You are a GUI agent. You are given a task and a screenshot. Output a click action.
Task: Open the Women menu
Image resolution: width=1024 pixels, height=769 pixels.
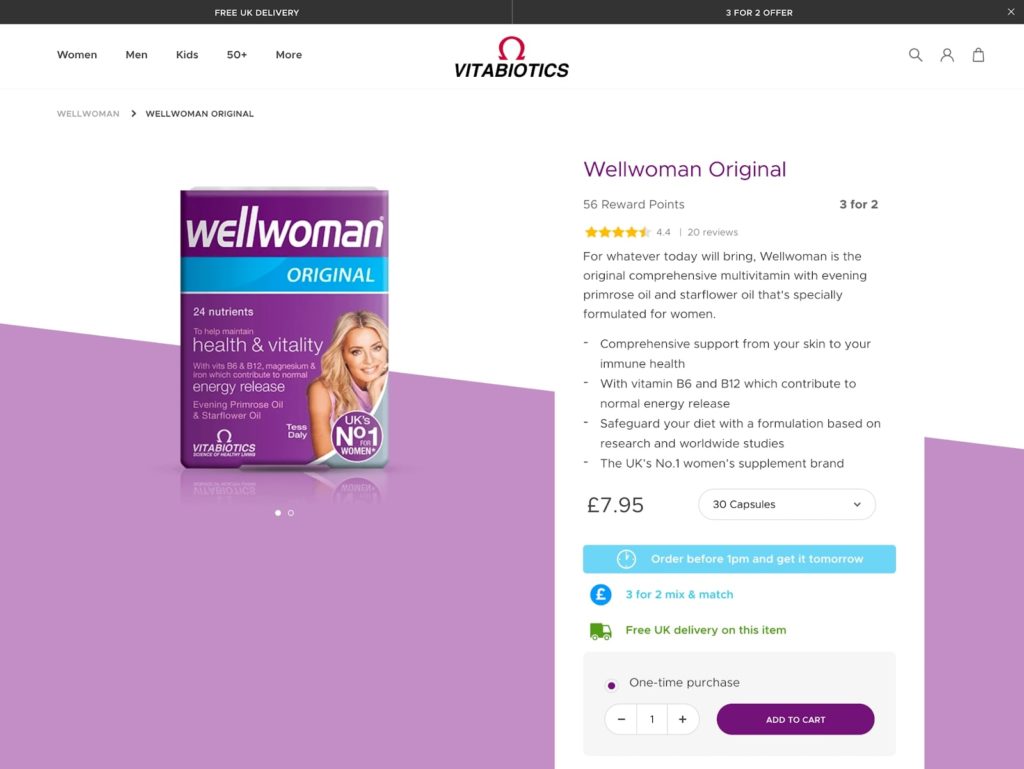pyautogui.click(x=77, y=55)
